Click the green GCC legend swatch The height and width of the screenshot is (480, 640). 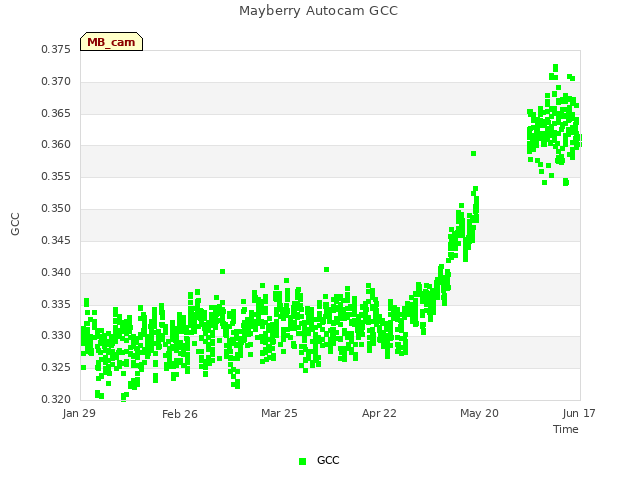[302, 461]
